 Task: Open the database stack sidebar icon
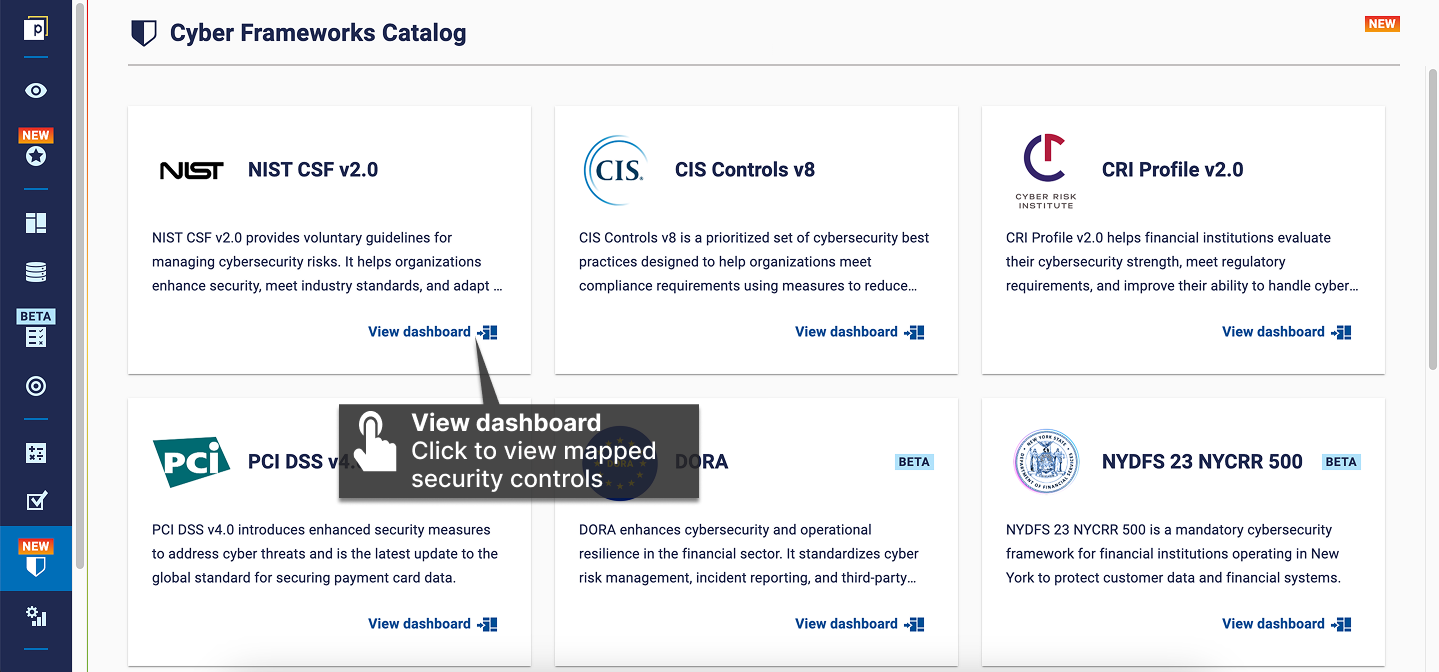pos(36,272)
